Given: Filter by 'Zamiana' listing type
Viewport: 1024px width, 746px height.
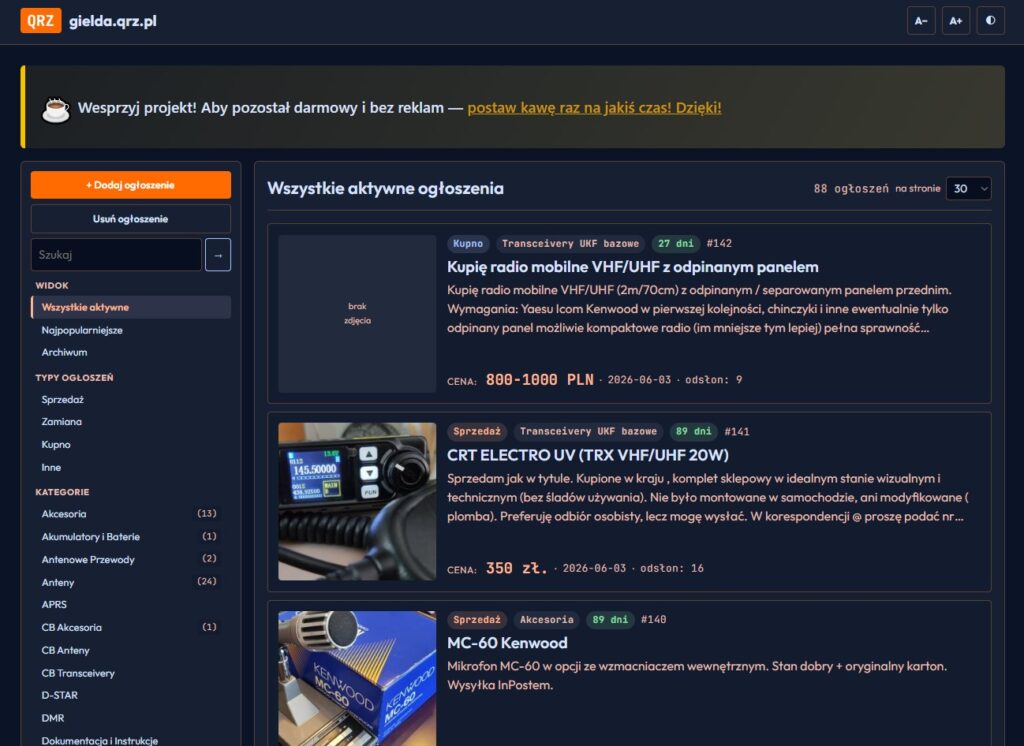Looking at the screenshot, I should point(131,421).
